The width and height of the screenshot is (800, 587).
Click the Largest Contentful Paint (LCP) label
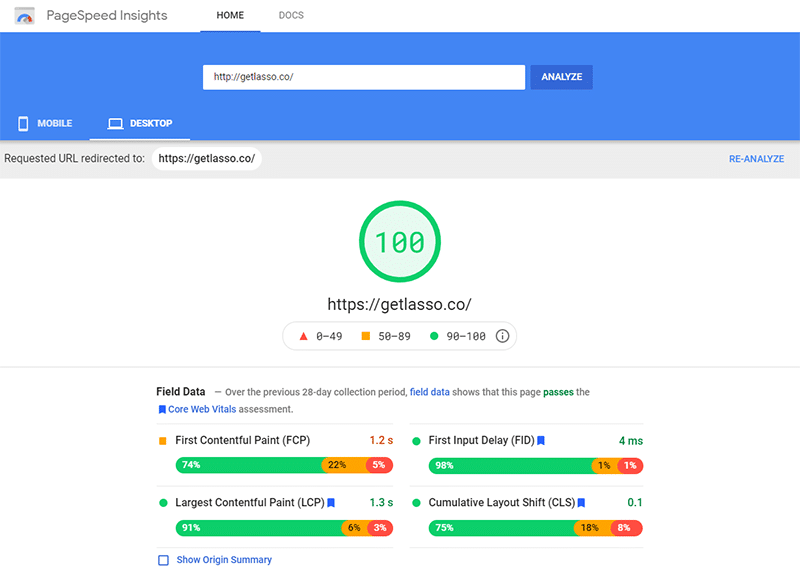[x=249, y=503]
